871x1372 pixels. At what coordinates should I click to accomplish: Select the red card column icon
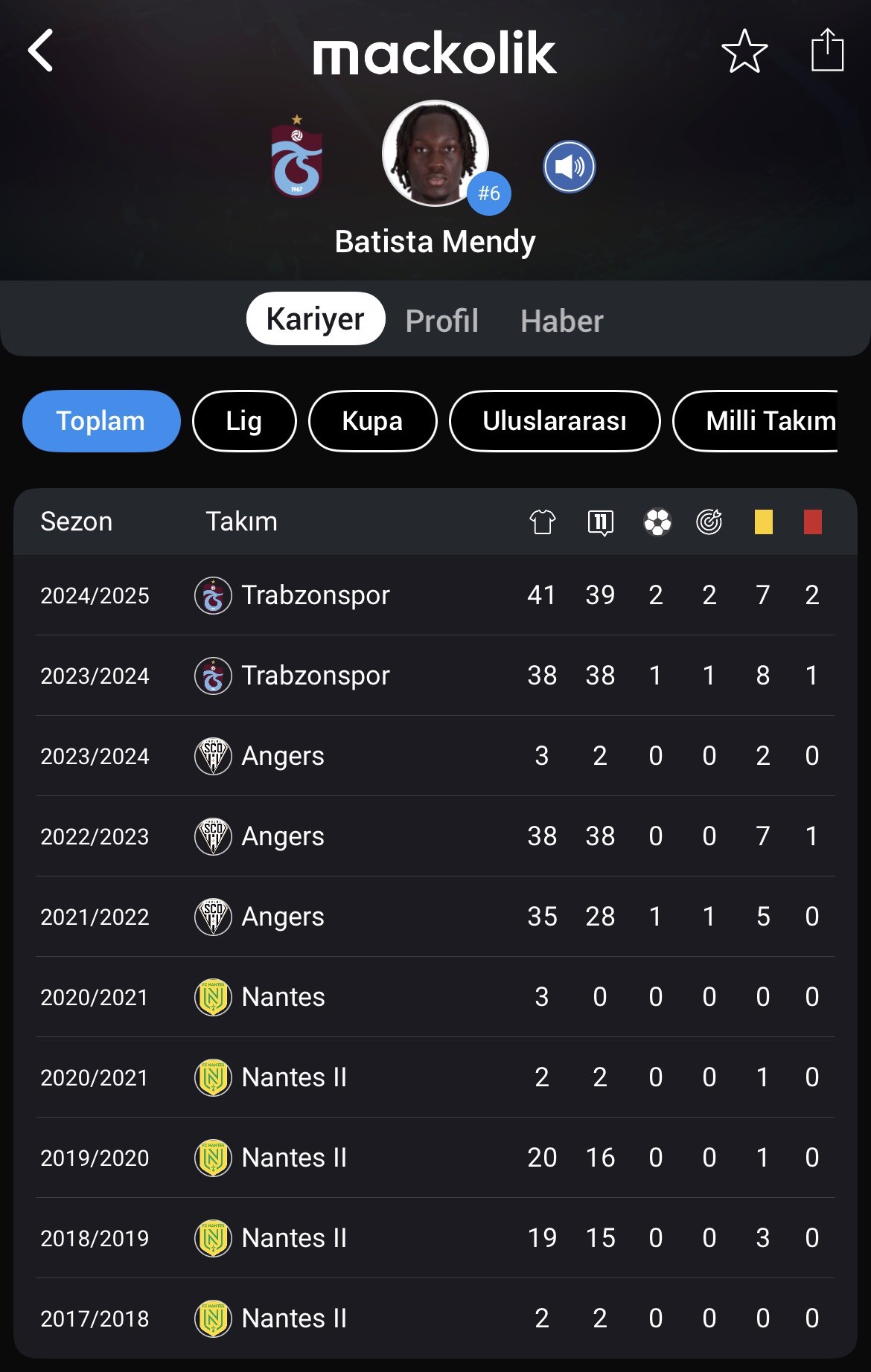point(812,522)
